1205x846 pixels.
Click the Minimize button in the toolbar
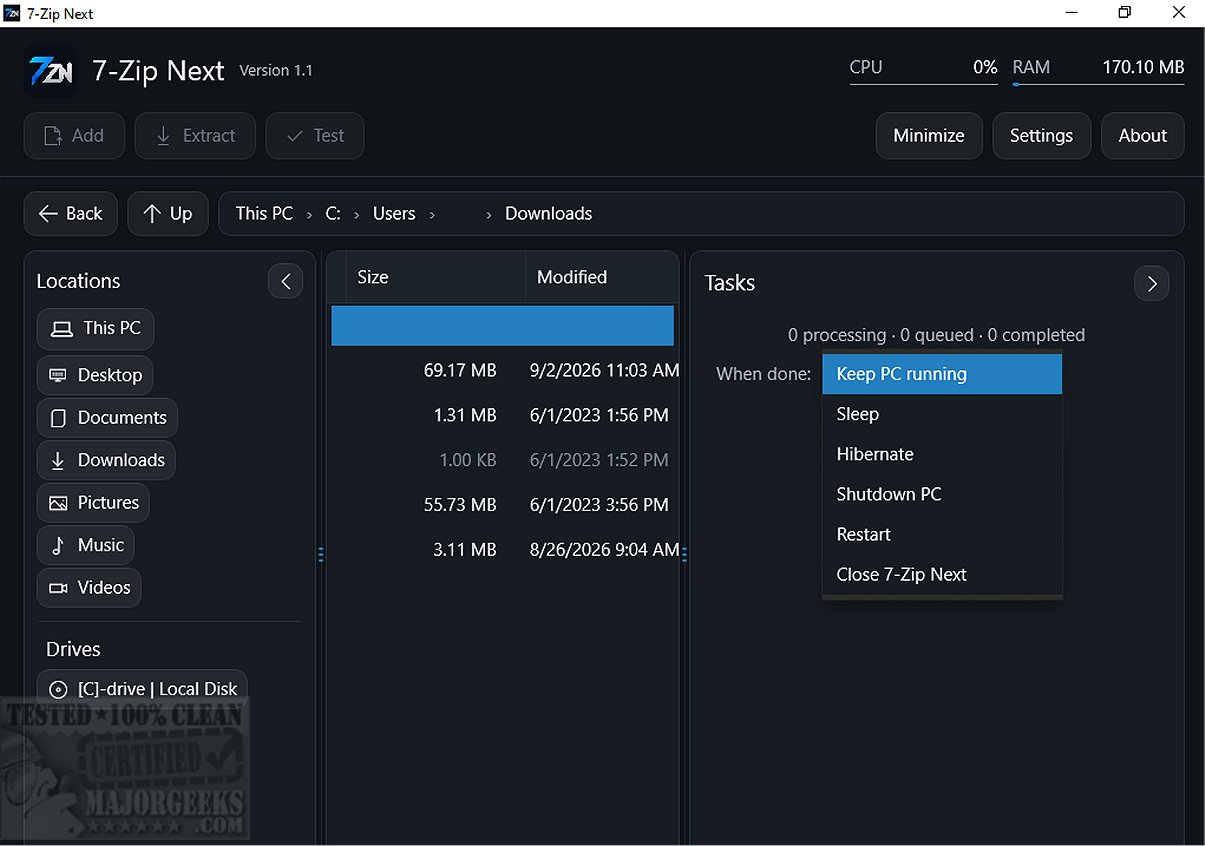(x=929, y=136)
